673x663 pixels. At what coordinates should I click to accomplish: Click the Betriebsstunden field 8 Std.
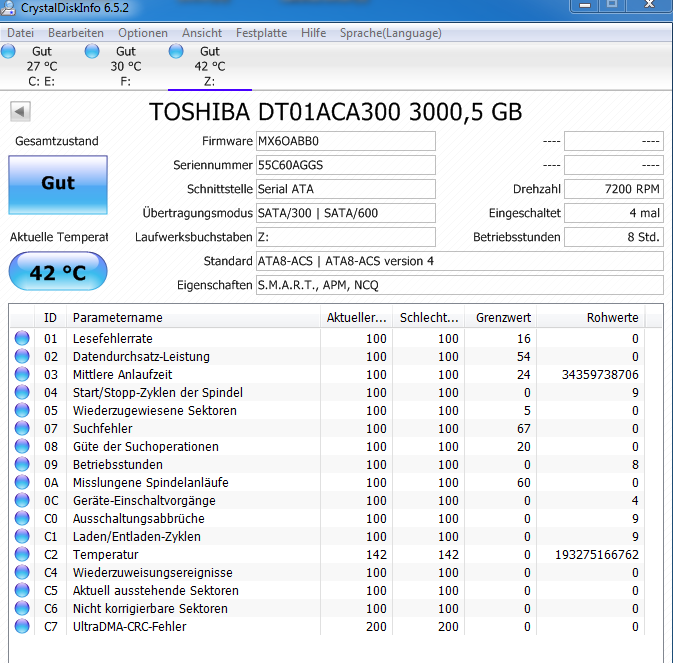coord(614,237)
